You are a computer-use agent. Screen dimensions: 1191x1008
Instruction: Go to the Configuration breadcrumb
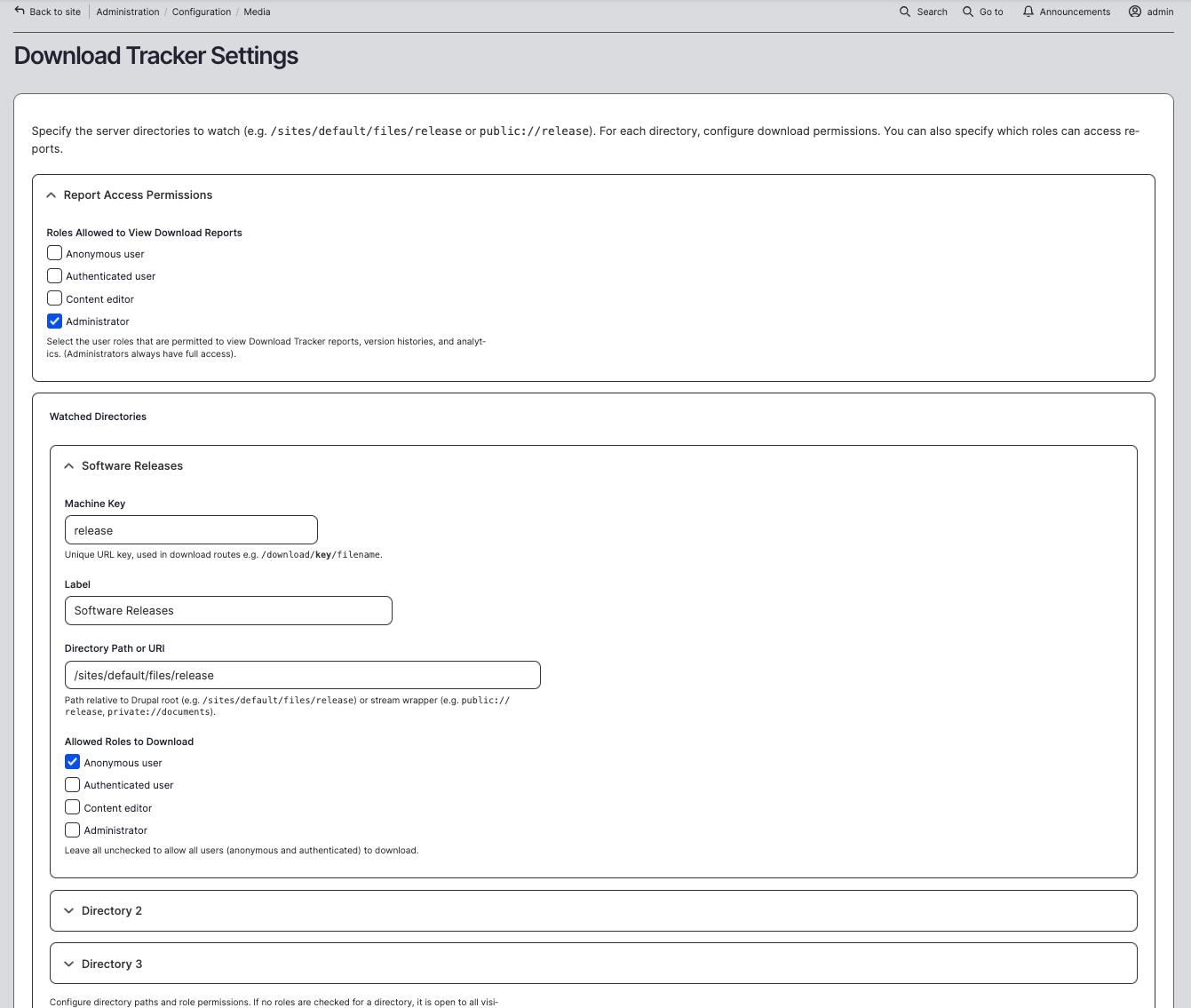click(202, 12)
